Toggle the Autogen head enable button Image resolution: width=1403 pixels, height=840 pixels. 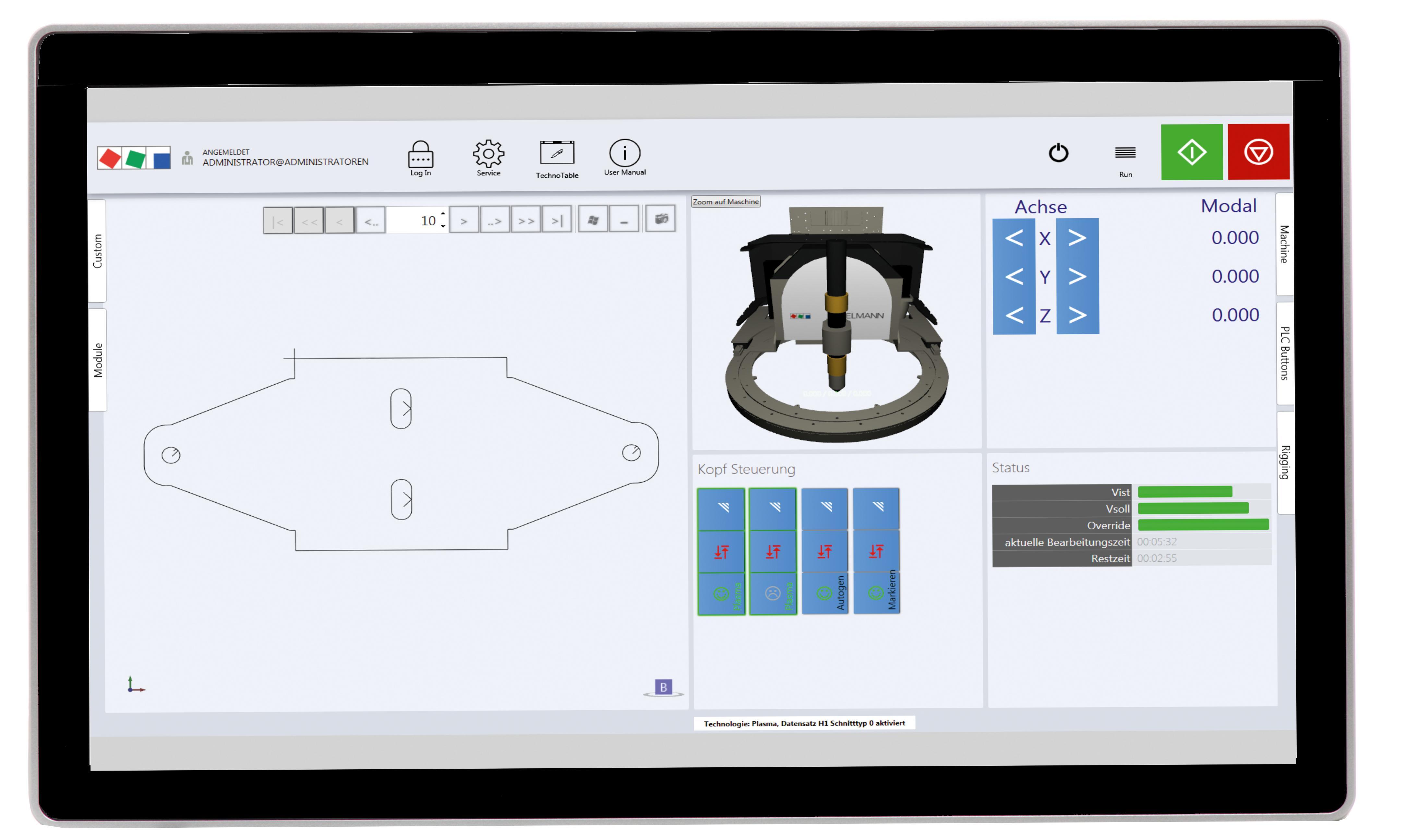point(825,593)
